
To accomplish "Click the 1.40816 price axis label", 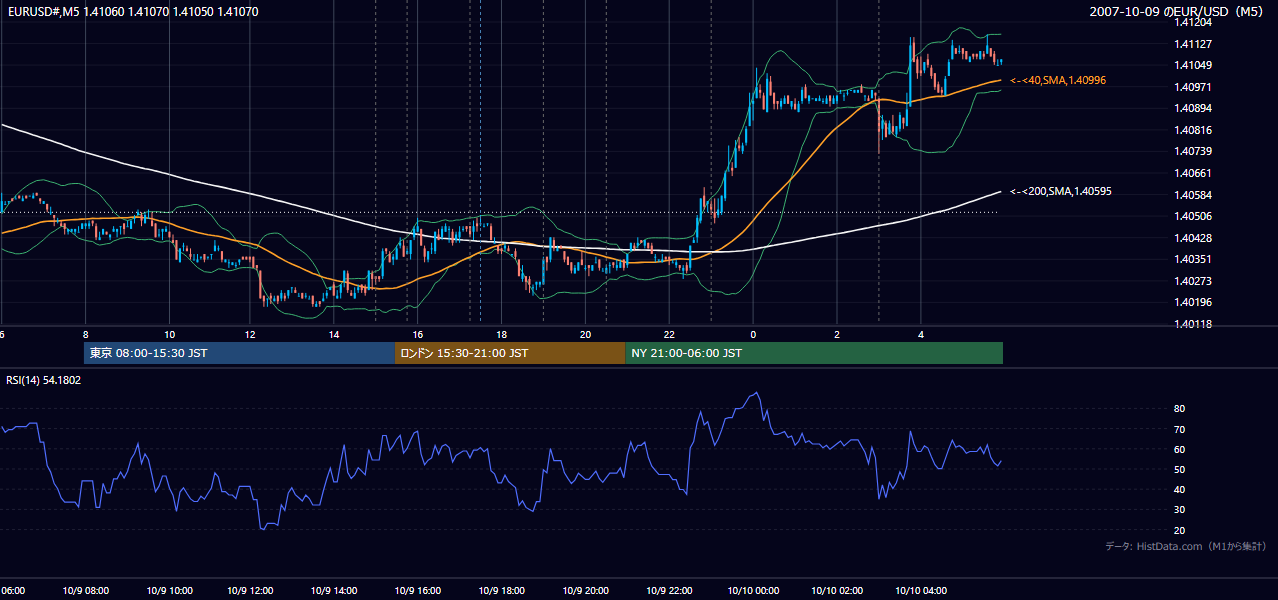I will point(1193,130).
